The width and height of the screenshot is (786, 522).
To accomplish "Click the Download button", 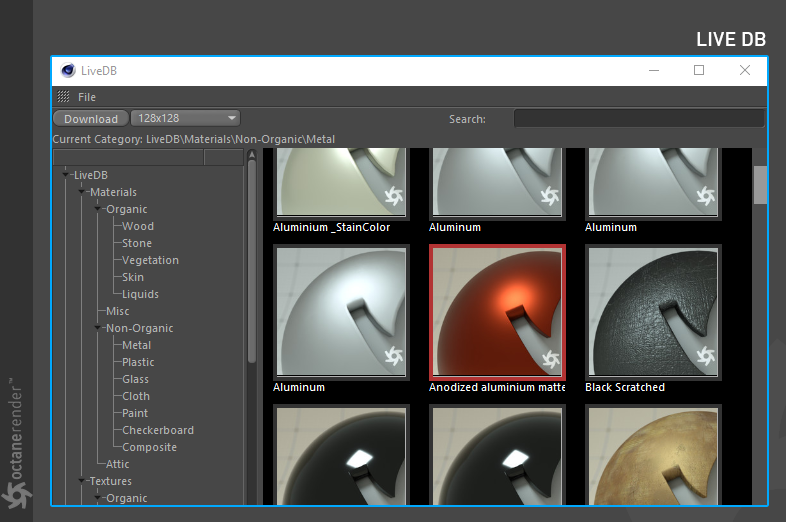I will point(91,119).
